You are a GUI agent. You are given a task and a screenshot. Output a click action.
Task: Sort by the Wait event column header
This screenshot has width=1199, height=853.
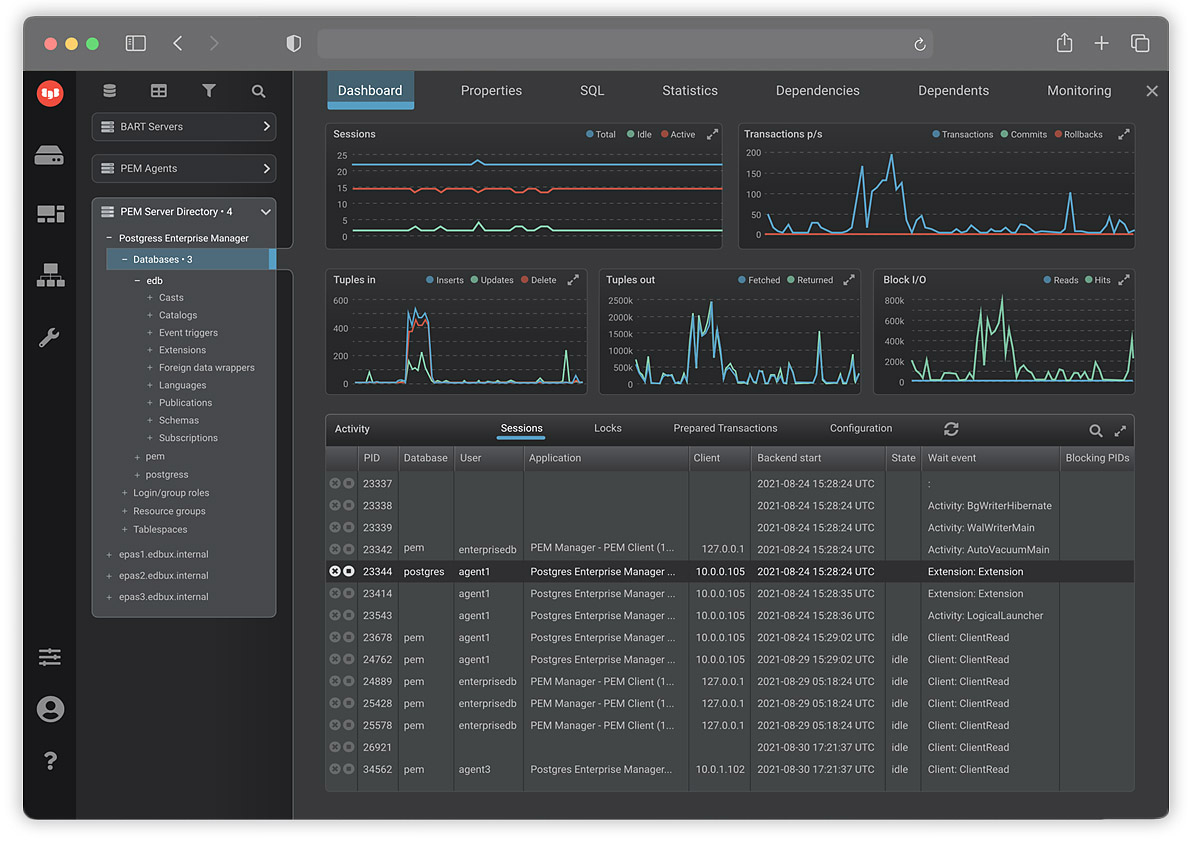(x=990, y=459)
